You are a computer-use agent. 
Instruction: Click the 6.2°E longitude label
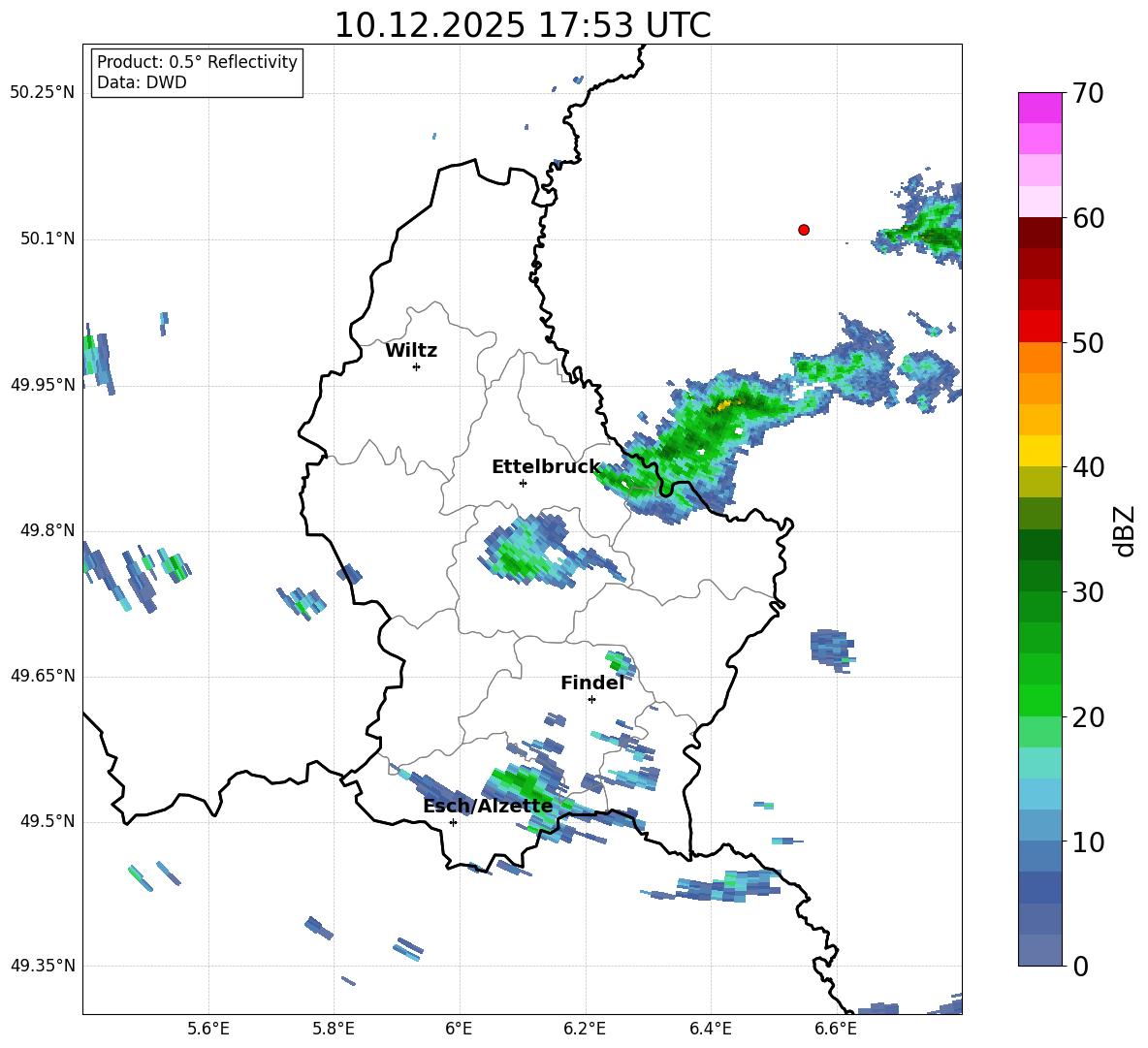coord(585,1029)
